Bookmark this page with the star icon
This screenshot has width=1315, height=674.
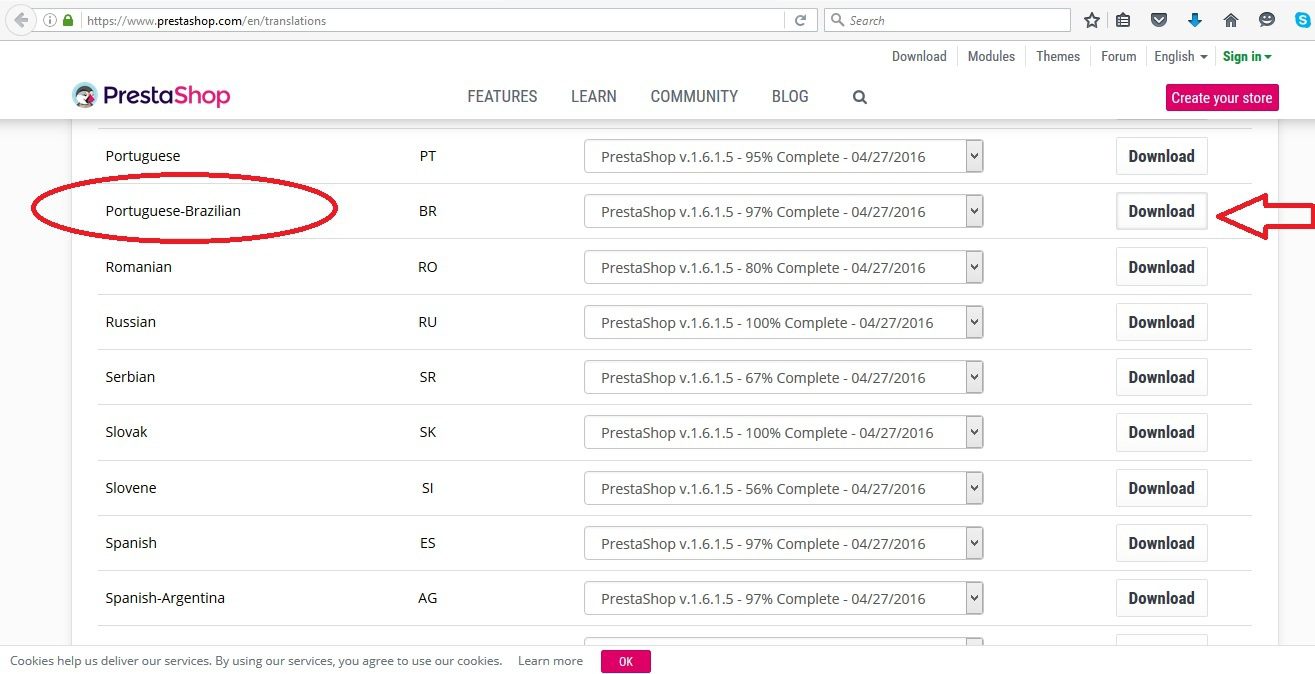click(x=1092, y=20)
